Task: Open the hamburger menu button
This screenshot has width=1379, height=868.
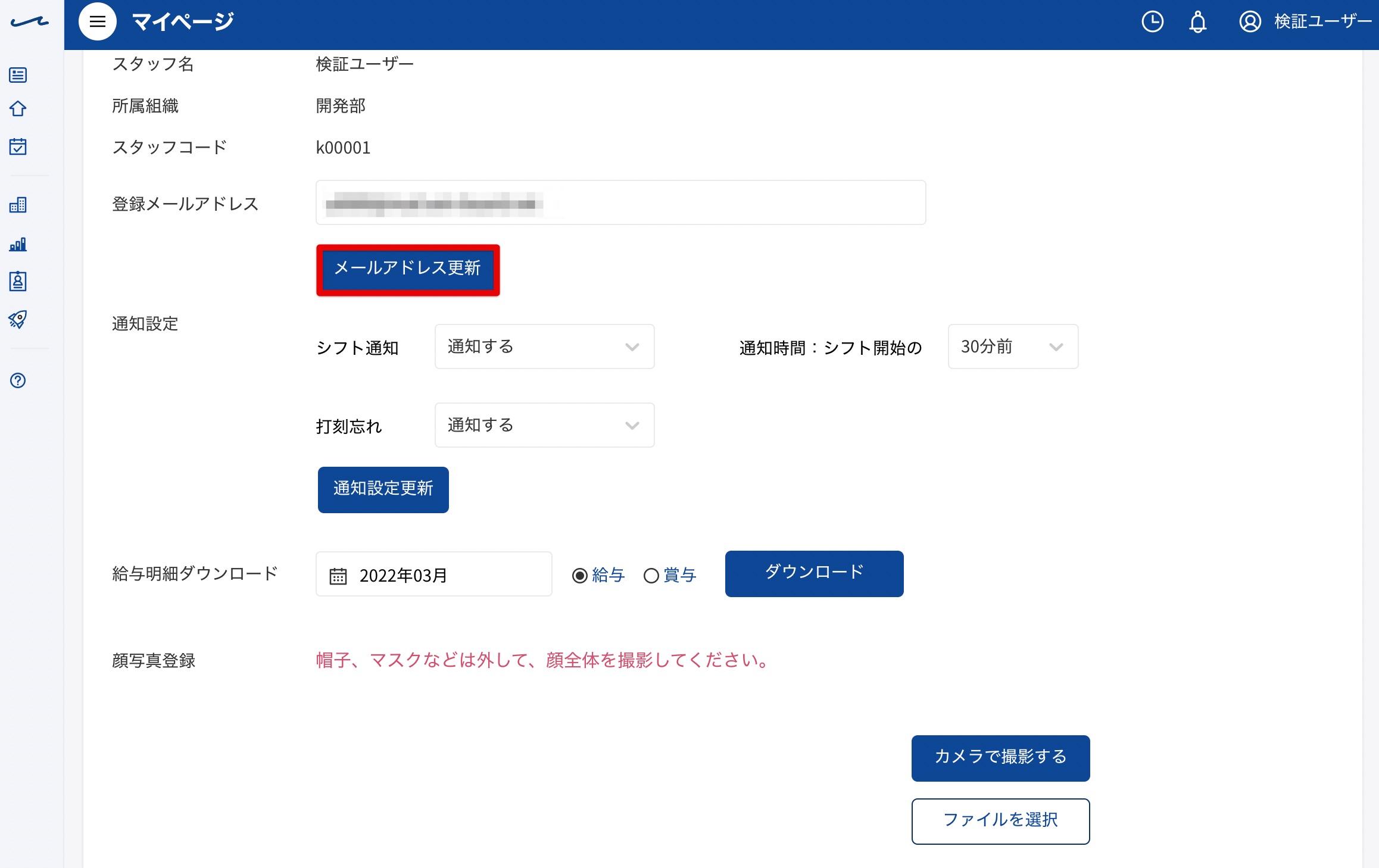Action: (97, 21)
